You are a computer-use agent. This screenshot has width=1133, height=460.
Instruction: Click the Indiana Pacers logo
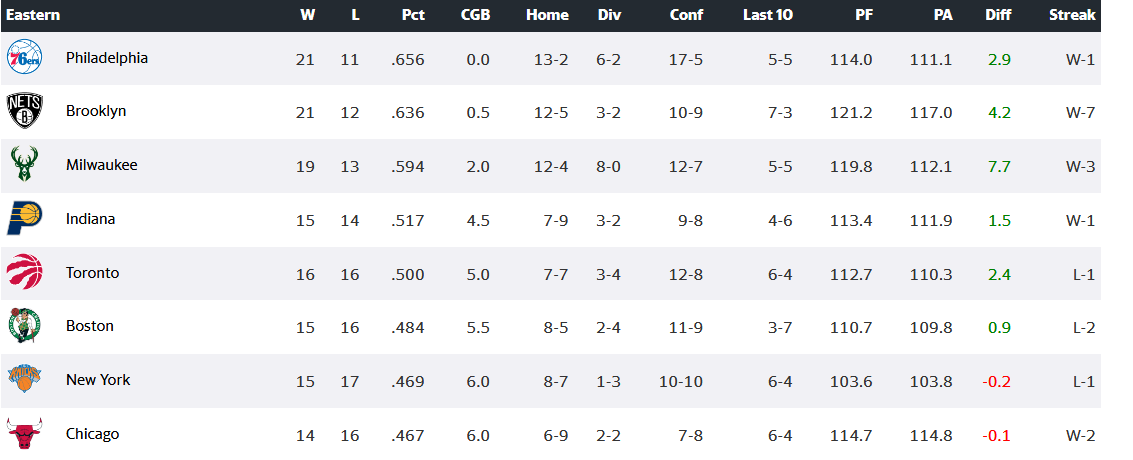(24, 219)
